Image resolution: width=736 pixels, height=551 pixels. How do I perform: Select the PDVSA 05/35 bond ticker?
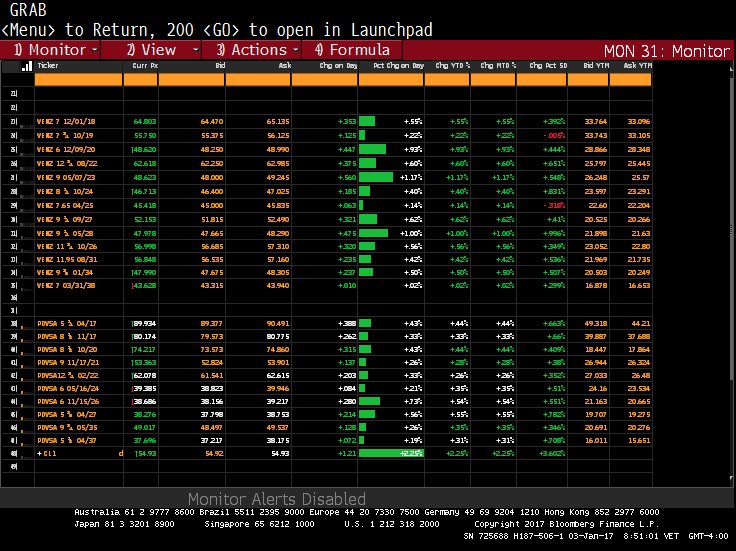[x=68, y=428]
